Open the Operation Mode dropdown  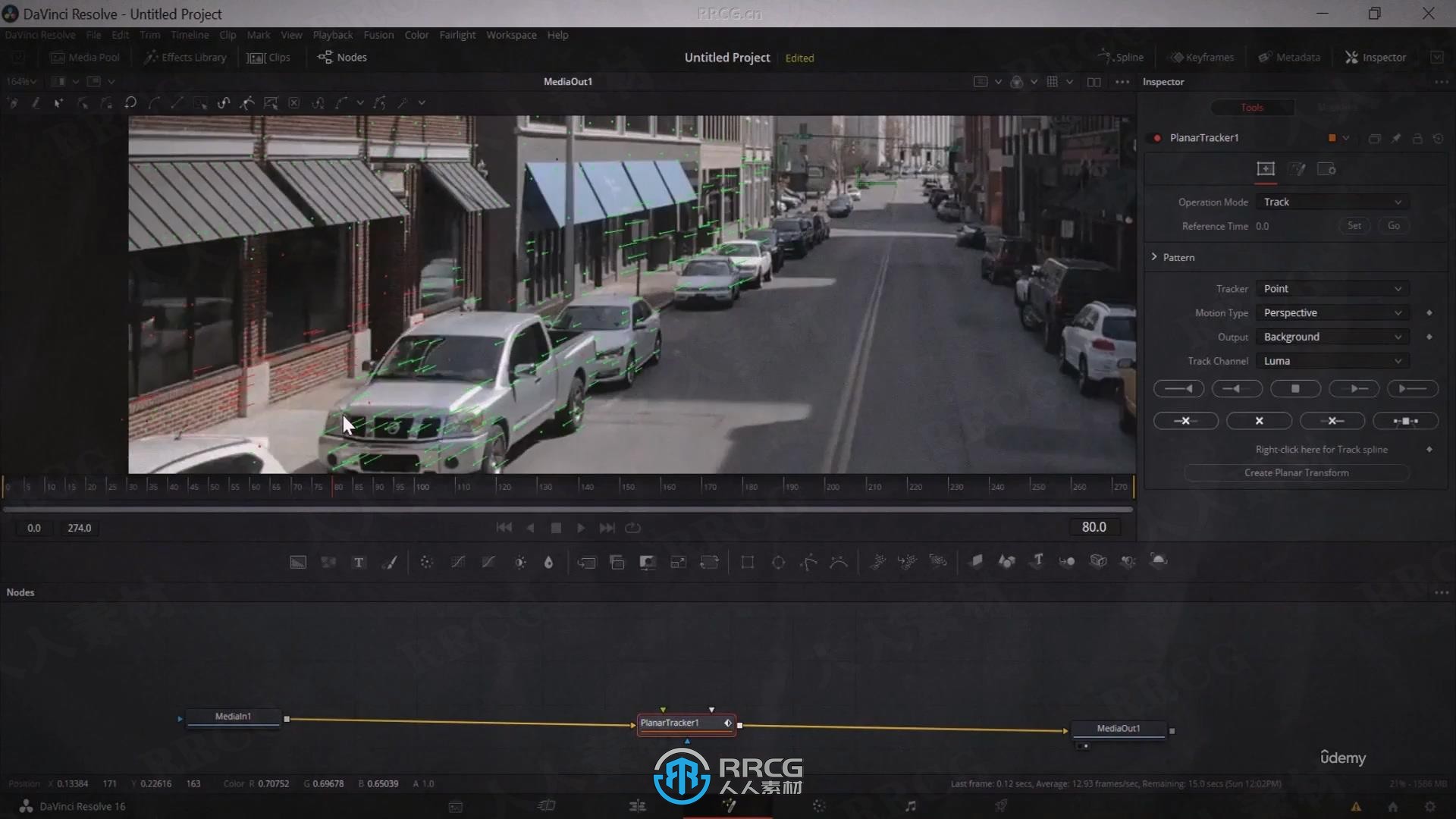1332,202
